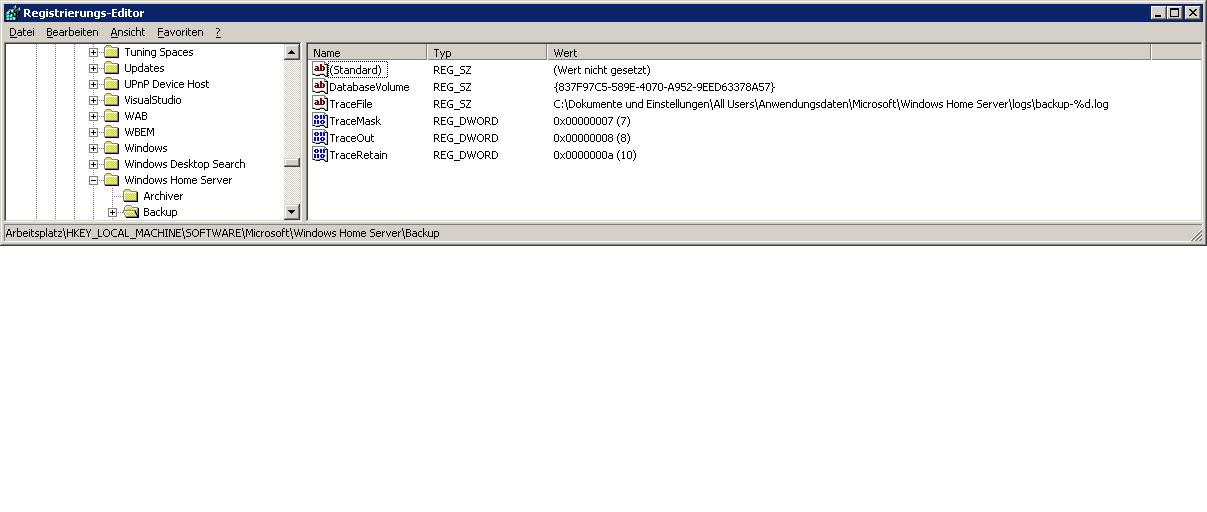This screenshot has width=1207, height=512.
Task: Click the TraceMask DWORD value icon
Action: point(320,121)
